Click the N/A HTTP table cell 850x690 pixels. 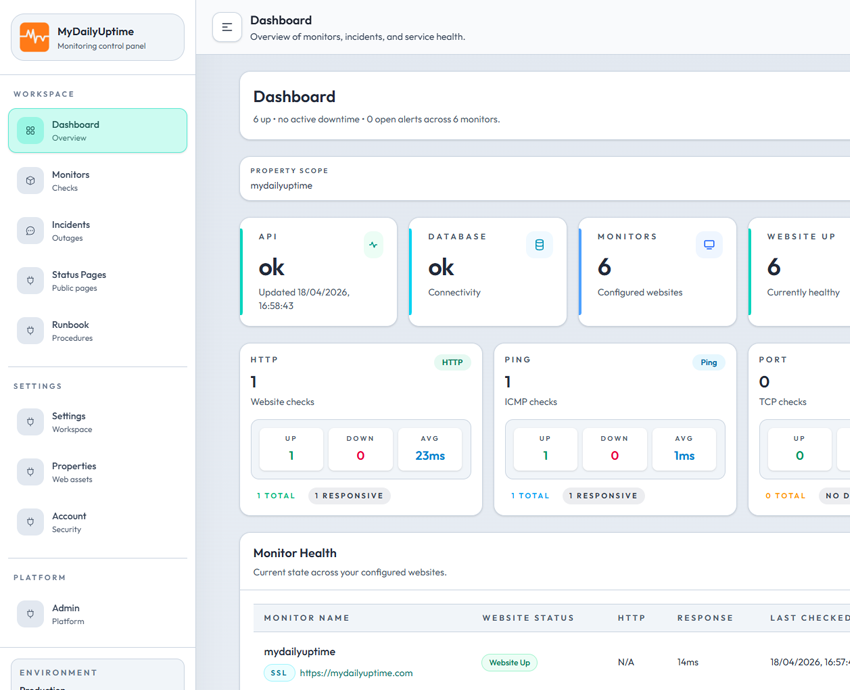[x=626, y=662]
